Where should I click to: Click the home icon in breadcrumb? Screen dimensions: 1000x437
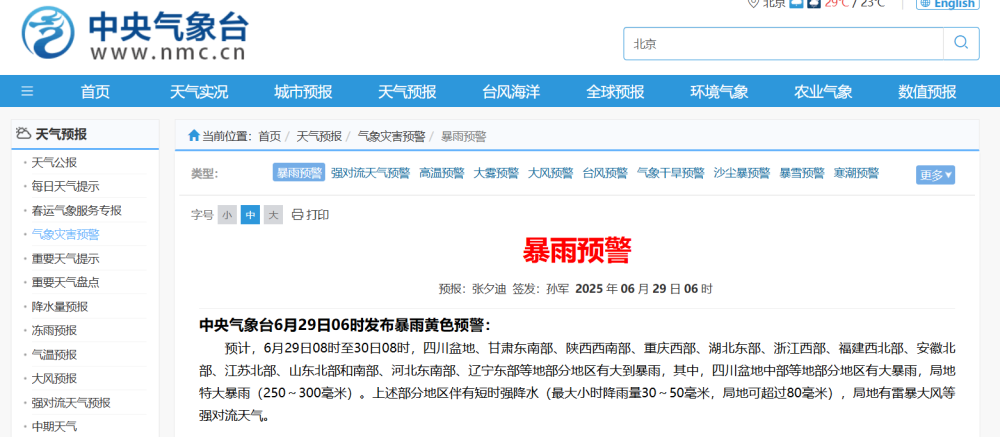pyautogui.click(x=193, y=136)
